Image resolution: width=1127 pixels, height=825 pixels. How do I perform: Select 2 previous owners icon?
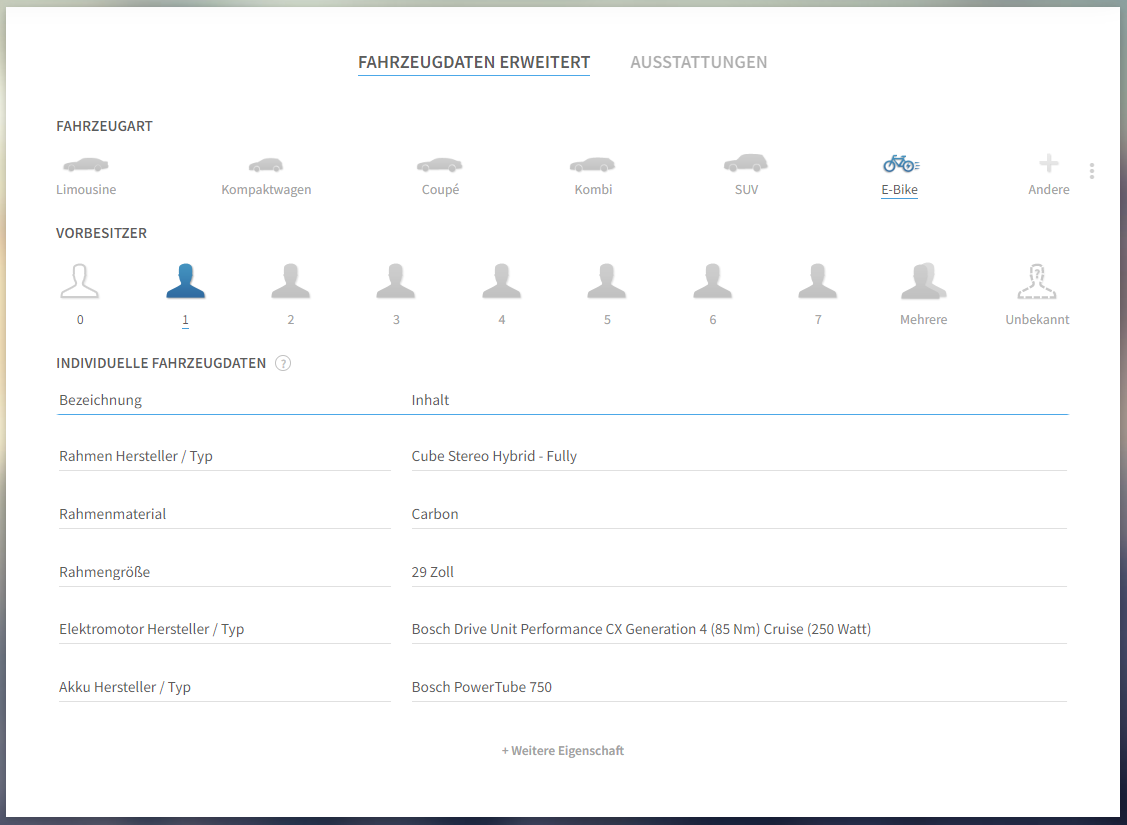(x=290, y=281)
